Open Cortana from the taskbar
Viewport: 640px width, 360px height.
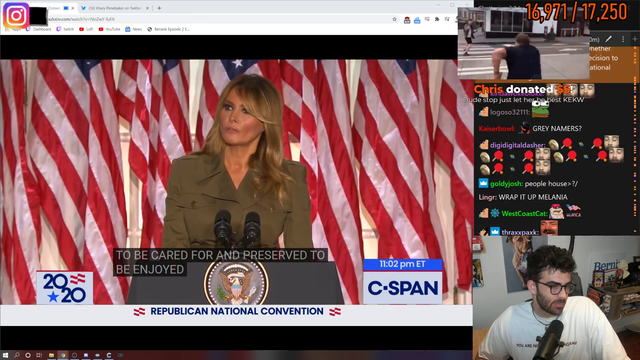tap(28, 355)
